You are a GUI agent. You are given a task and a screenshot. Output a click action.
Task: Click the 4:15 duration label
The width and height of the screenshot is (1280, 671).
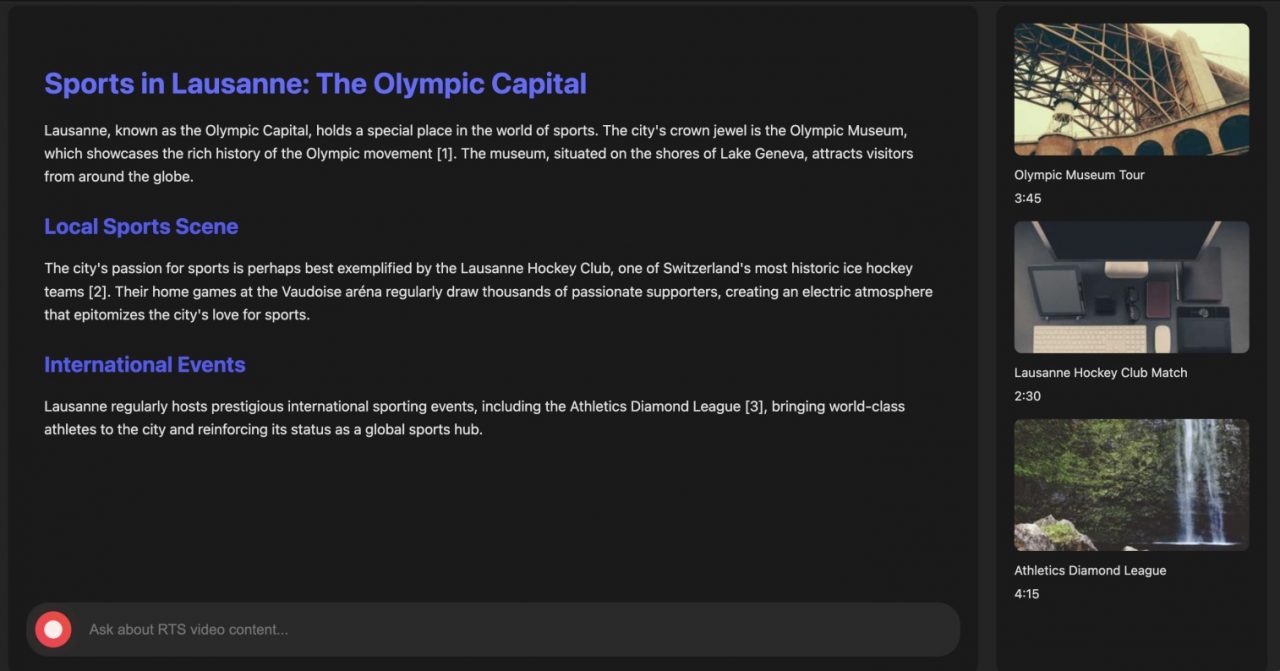1028,594
